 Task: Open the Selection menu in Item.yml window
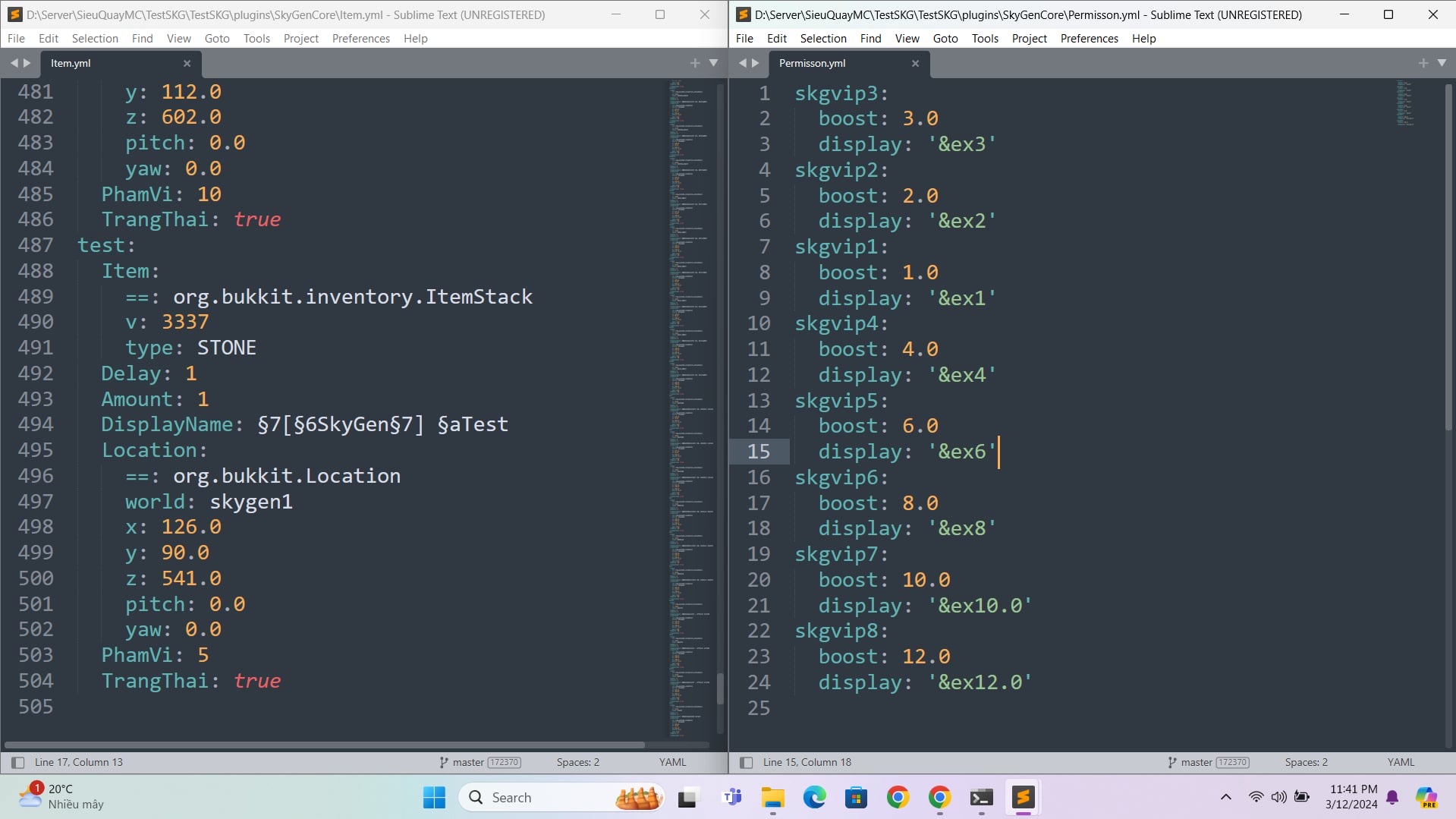click(95, 38)
